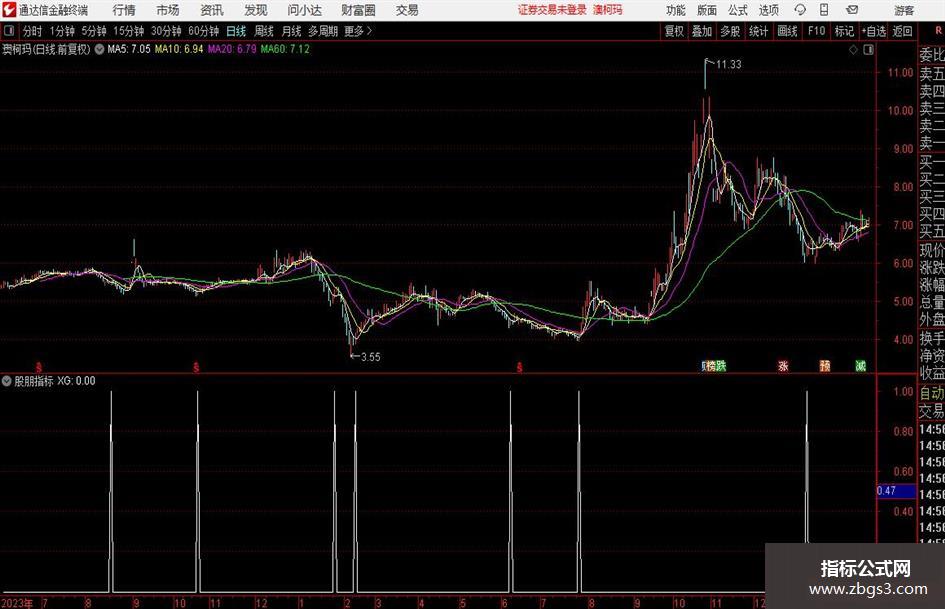Open the mail envelope icon
Viewport: 945px width, 609px height.
[x=852, y=10]
